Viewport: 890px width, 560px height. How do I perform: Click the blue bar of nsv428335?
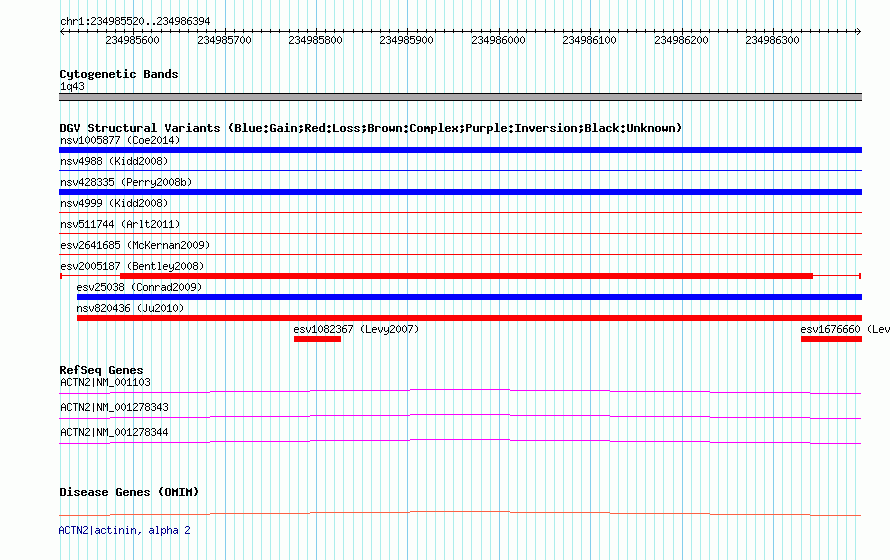click(x=460, y=192)
